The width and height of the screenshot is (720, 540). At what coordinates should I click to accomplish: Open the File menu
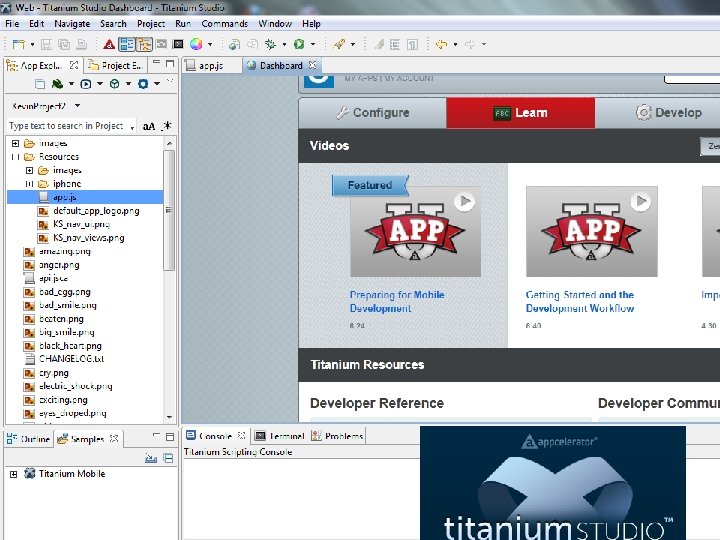12,23
